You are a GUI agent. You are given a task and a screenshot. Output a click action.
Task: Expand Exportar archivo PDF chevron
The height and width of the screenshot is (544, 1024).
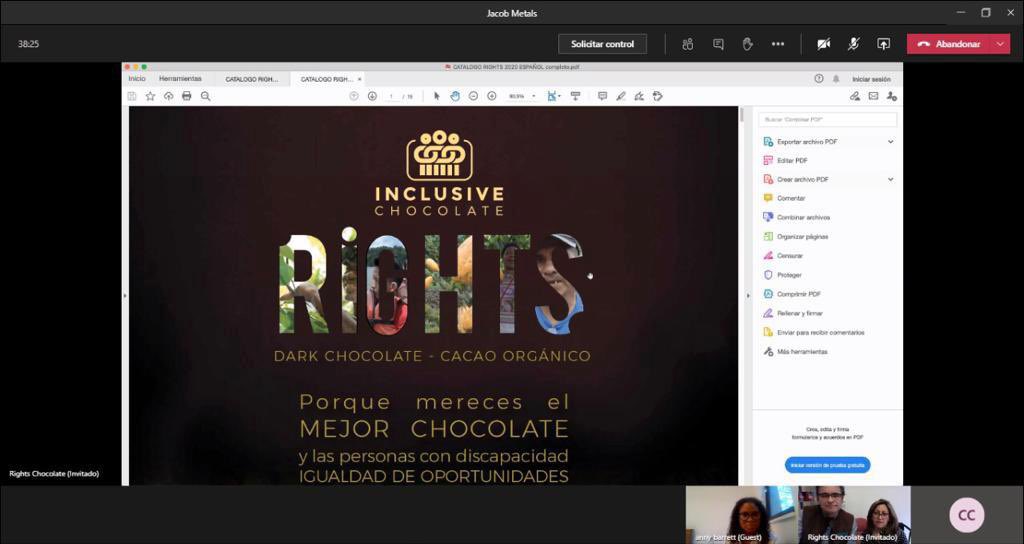pos(890,142)
